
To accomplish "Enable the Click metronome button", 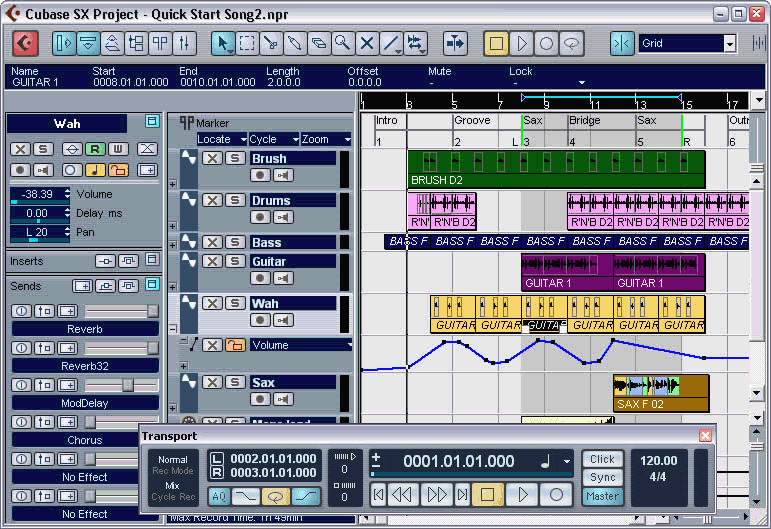I will point(602,459).
